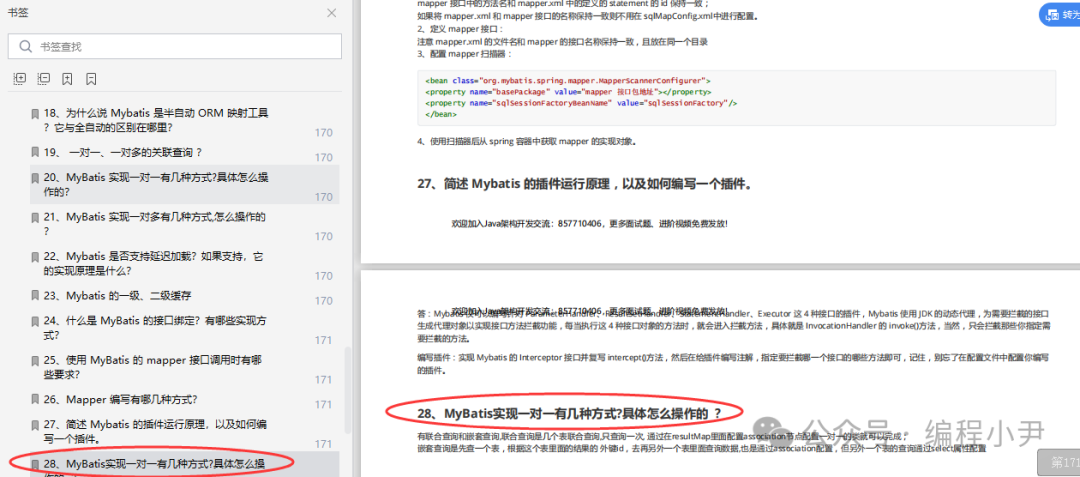This screenshot has height=477, width=1080.
Task: Click the 书签查找 bookmark search field
Action: coord(175,46)
